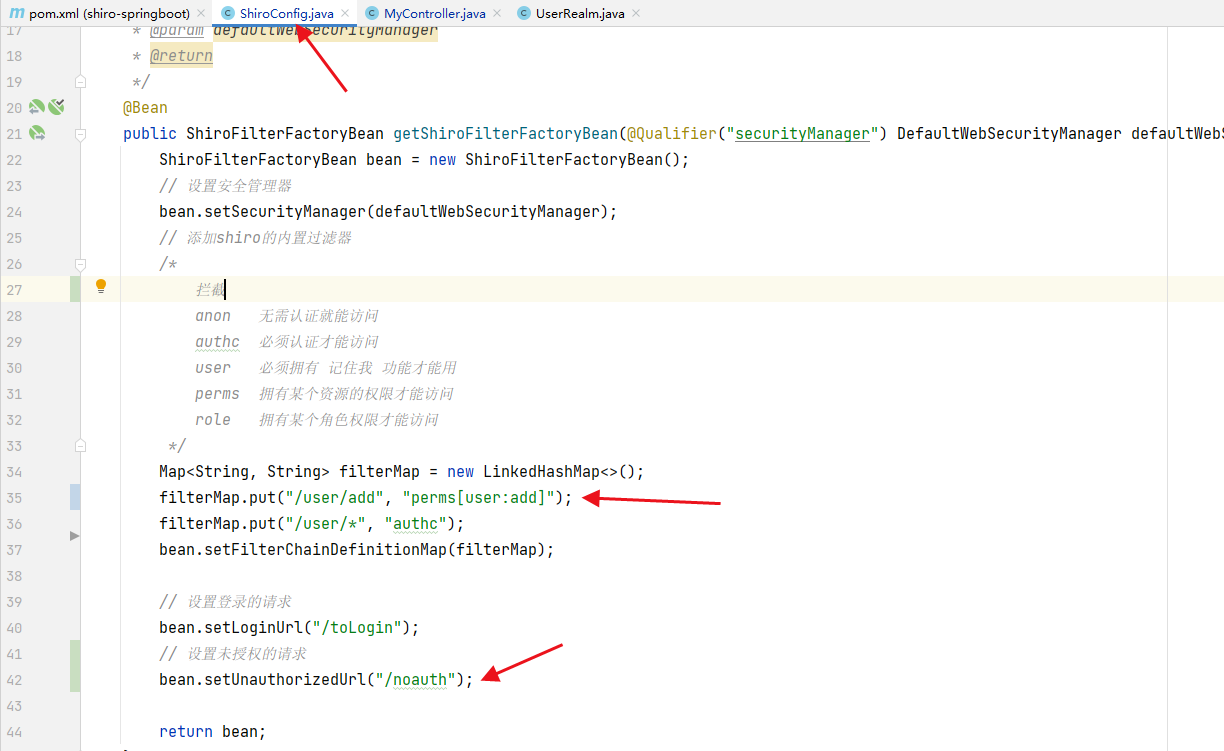Switch to the ShiroConfig.java tab
This screenshot has height=751, width=1224.
pos(286,13)
